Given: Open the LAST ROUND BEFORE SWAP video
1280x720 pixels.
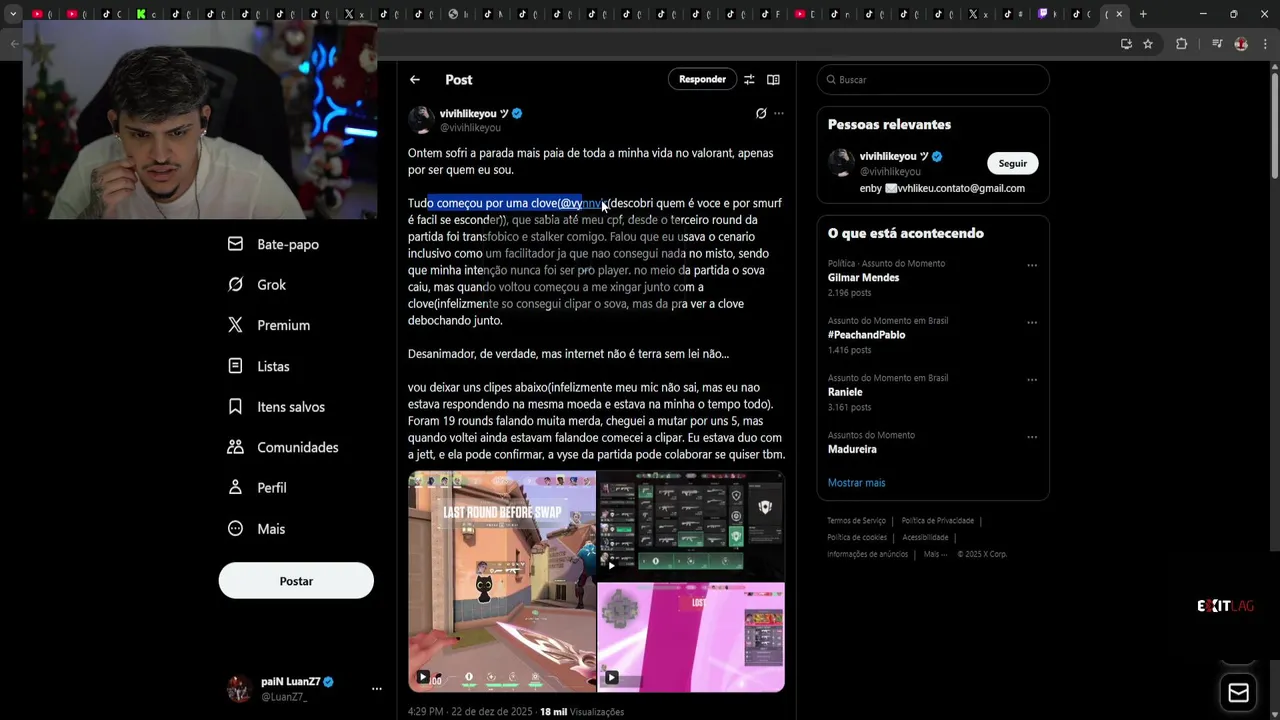Looking at the screenshot, I should [502, 582].
